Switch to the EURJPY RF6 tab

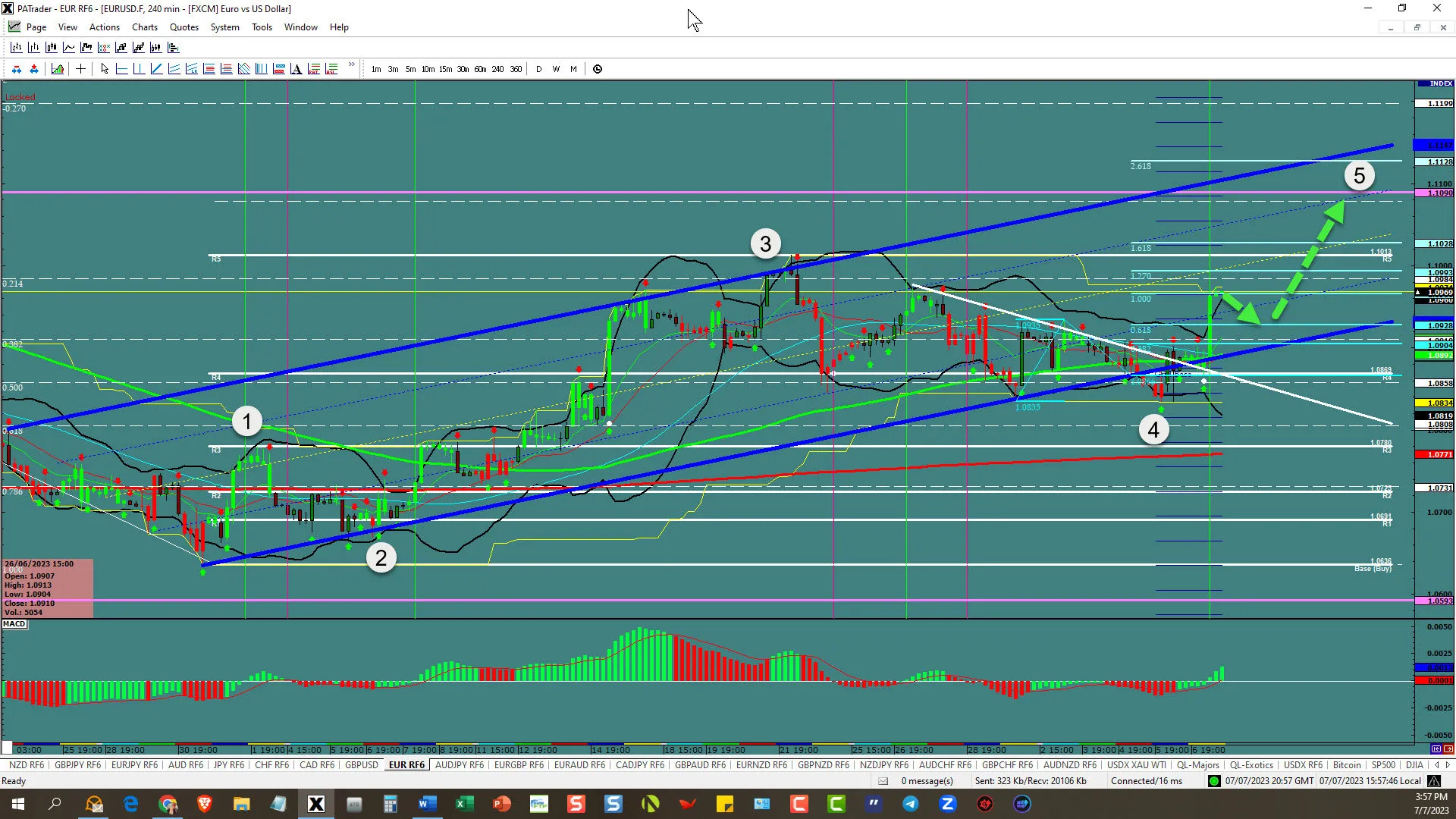coord(134,765)
